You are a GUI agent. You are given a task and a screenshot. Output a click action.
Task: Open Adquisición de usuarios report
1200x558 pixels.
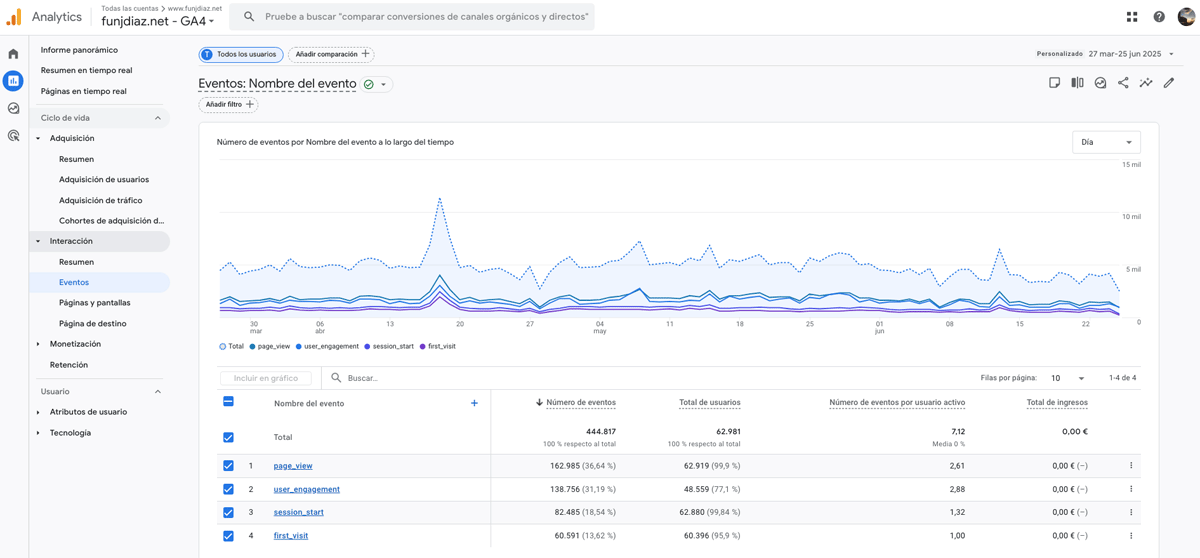click(104, 180)
